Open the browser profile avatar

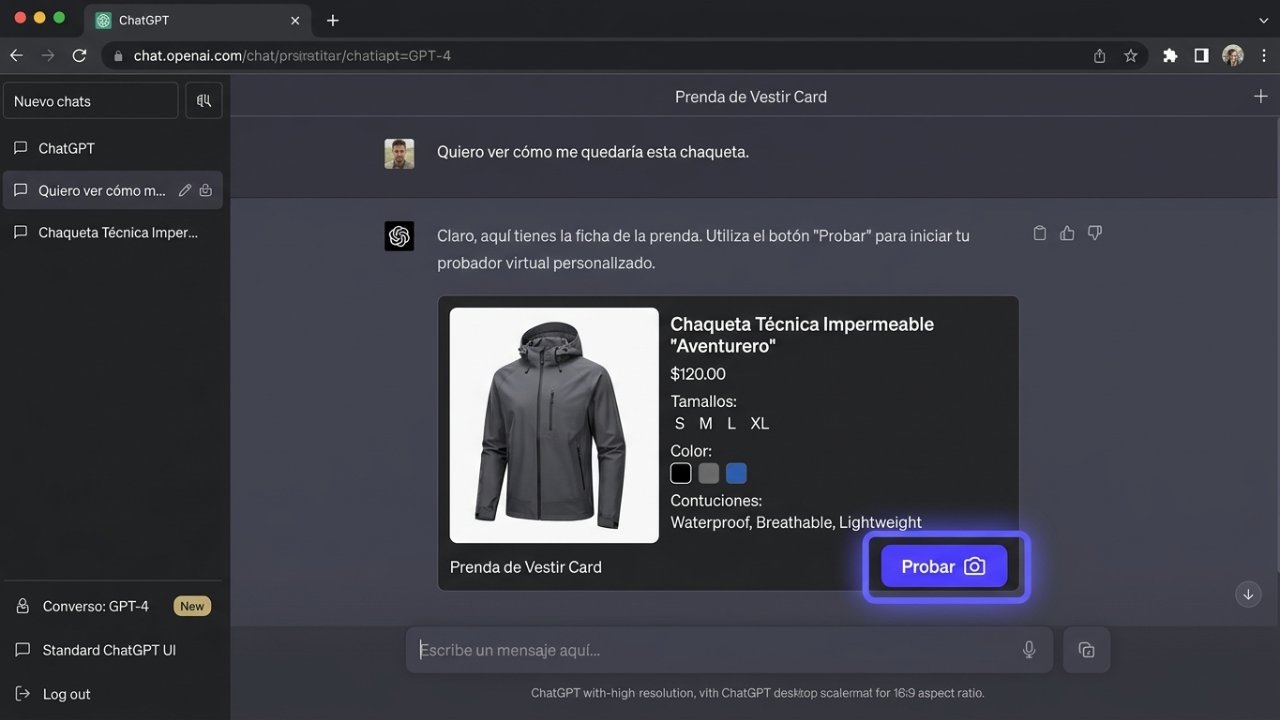(x=1233, y=56)
